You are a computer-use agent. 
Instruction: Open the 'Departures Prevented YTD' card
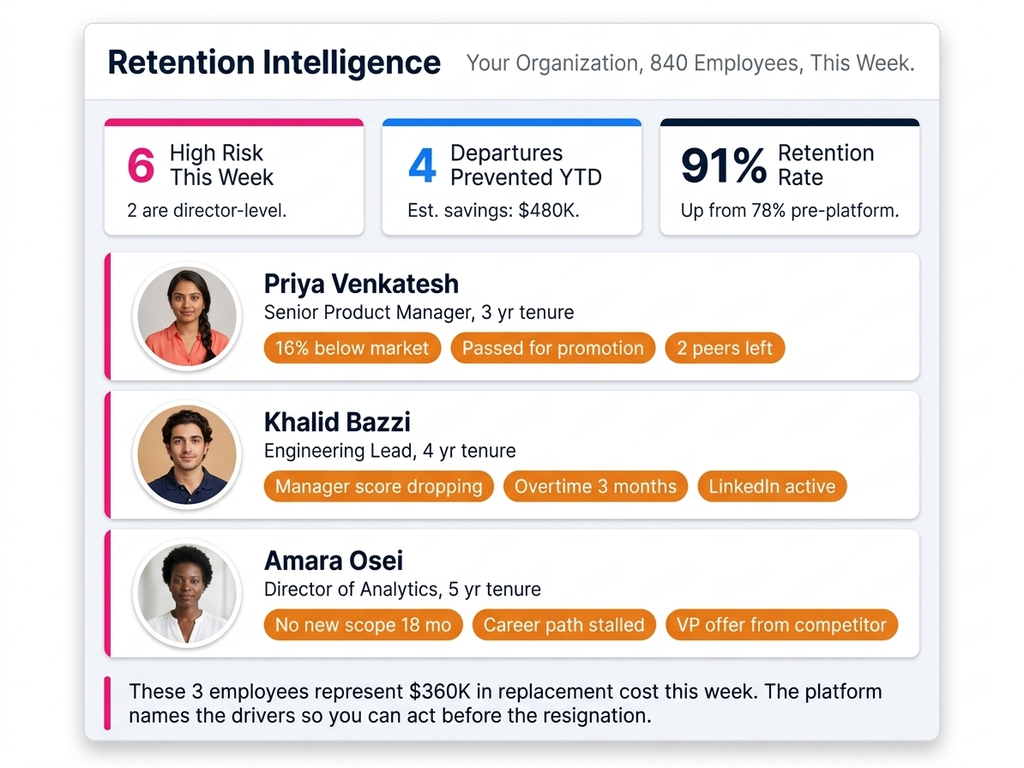(511, 176)
